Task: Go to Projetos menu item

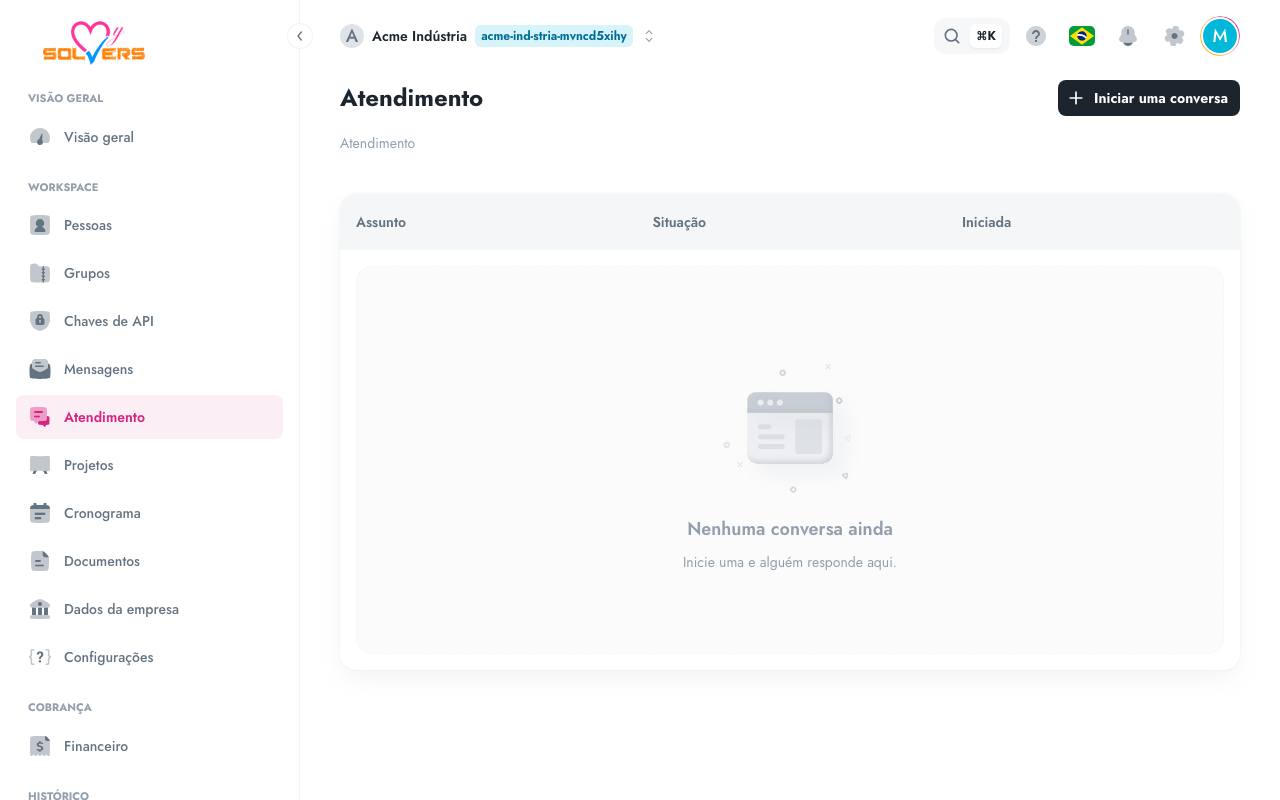Action: tap(150, 465)
